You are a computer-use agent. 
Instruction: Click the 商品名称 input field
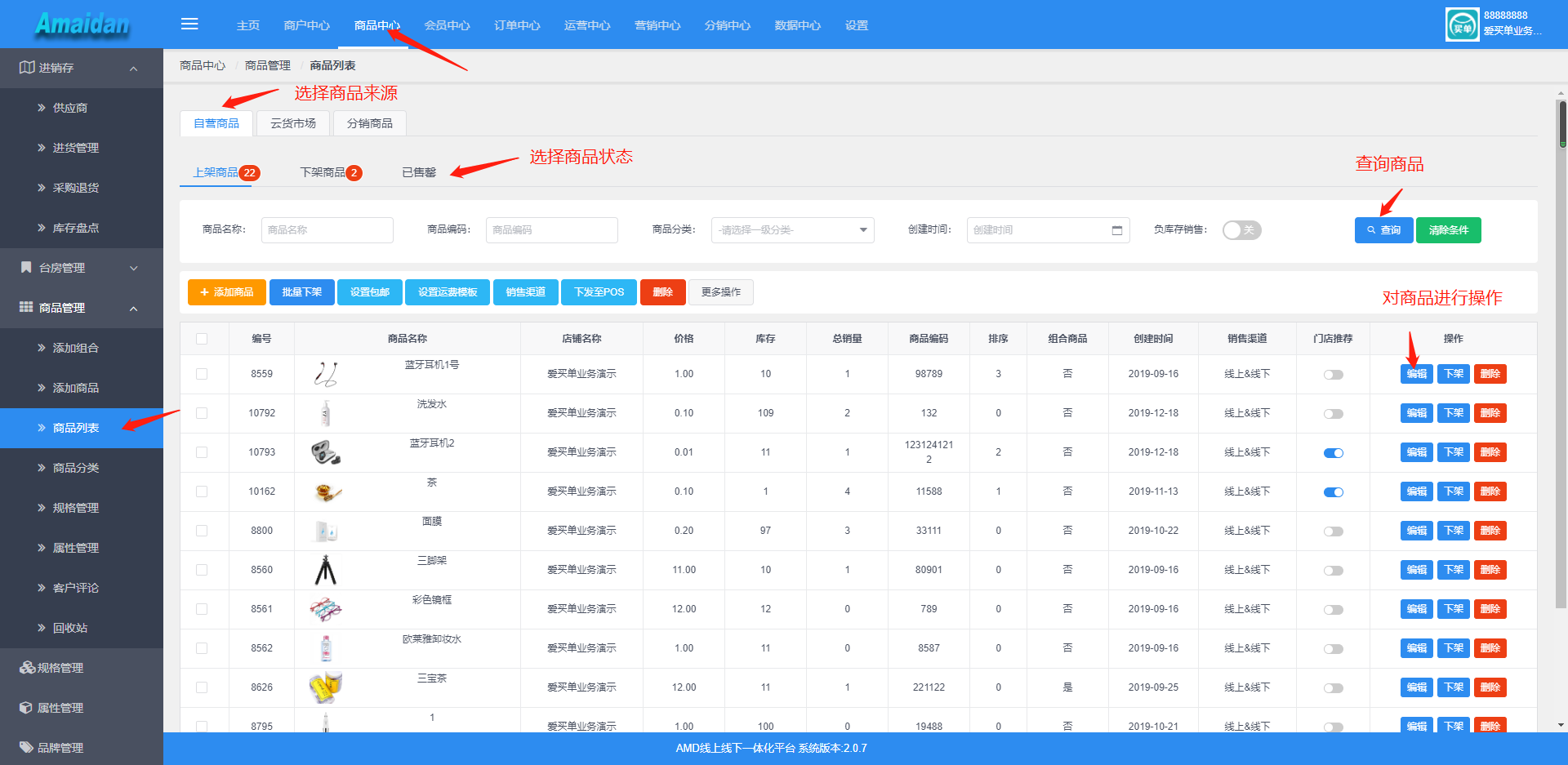coord(327,230)
